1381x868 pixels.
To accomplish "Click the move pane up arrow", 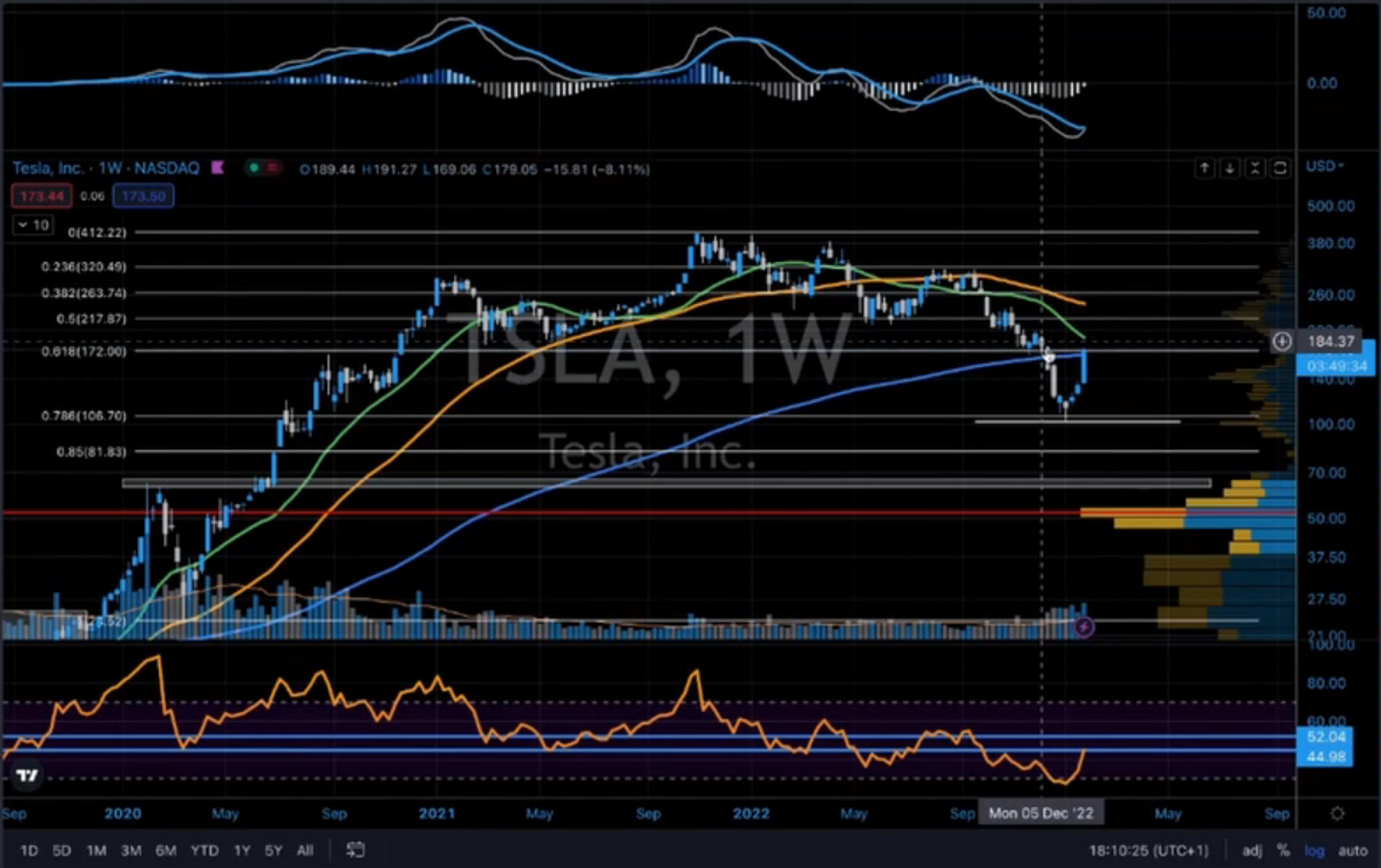I will pyautogui.click(x=1204, y=169).
